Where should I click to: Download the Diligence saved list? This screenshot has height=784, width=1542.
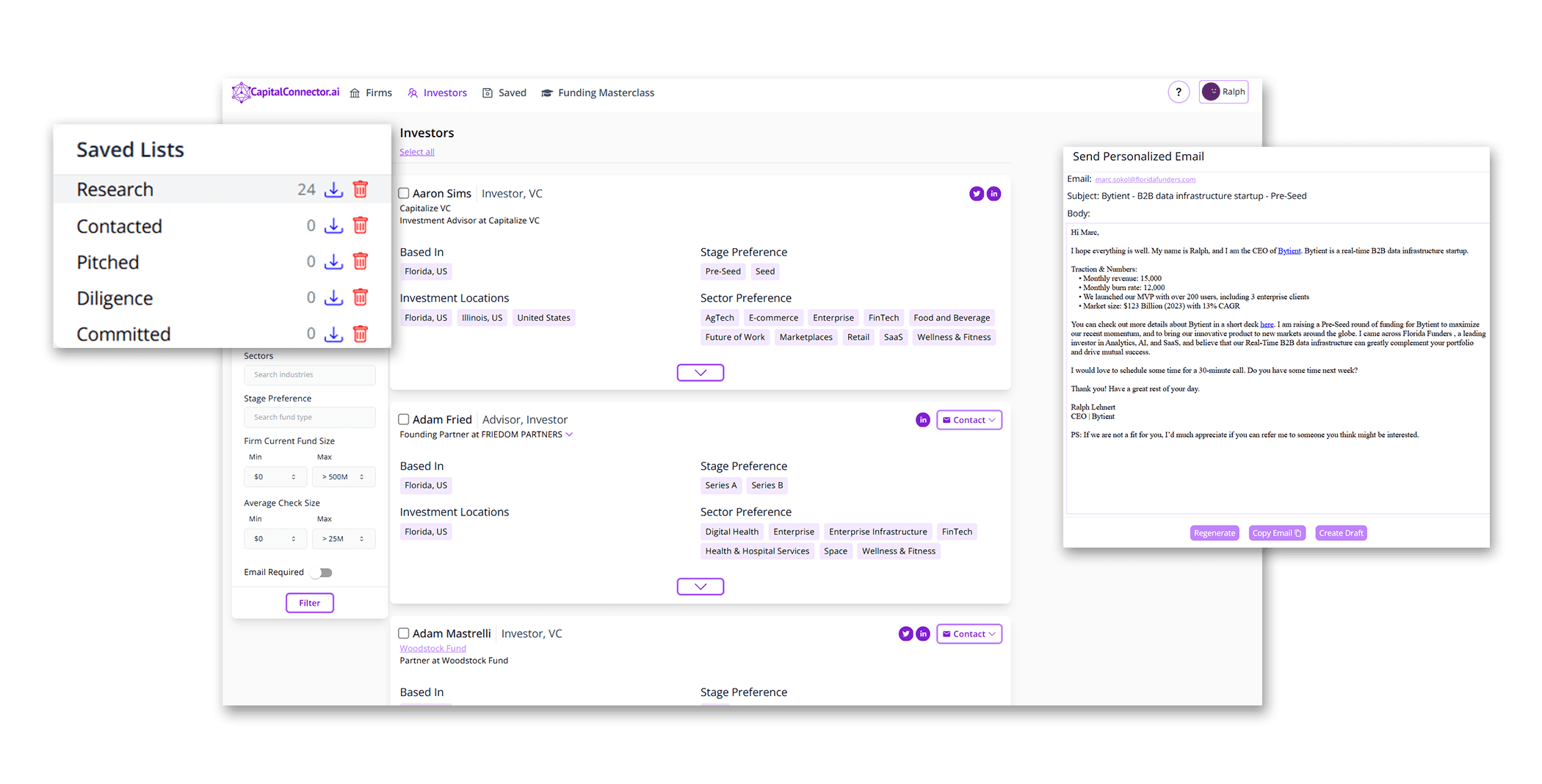tap(334, 297)
